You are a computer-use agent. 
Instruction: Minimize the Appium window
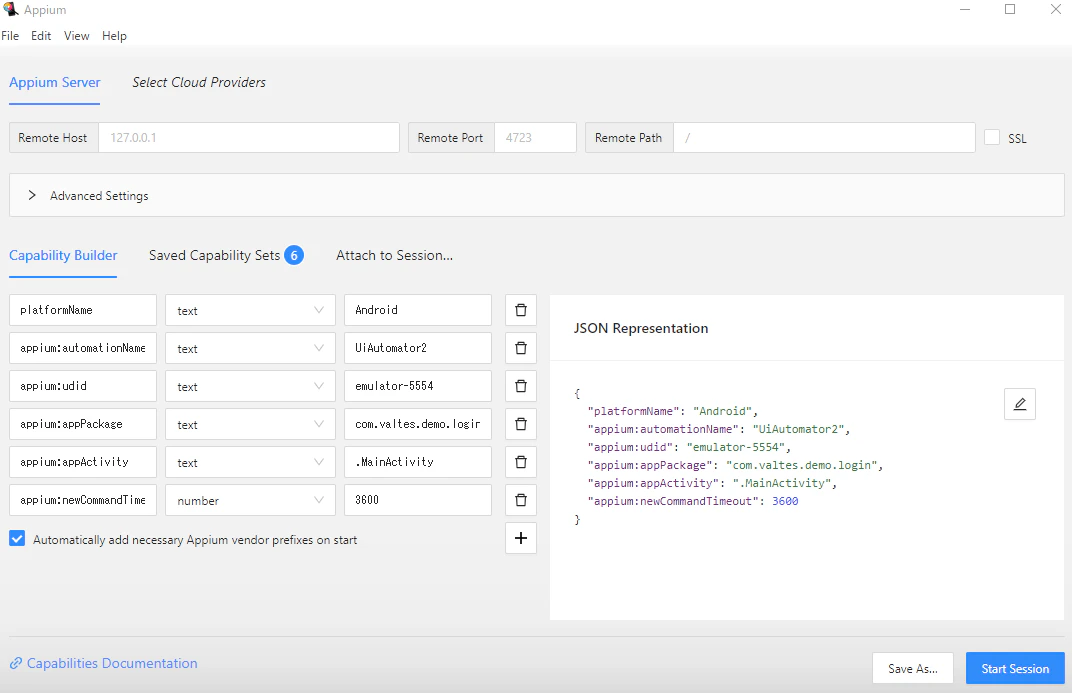point(965,10)
